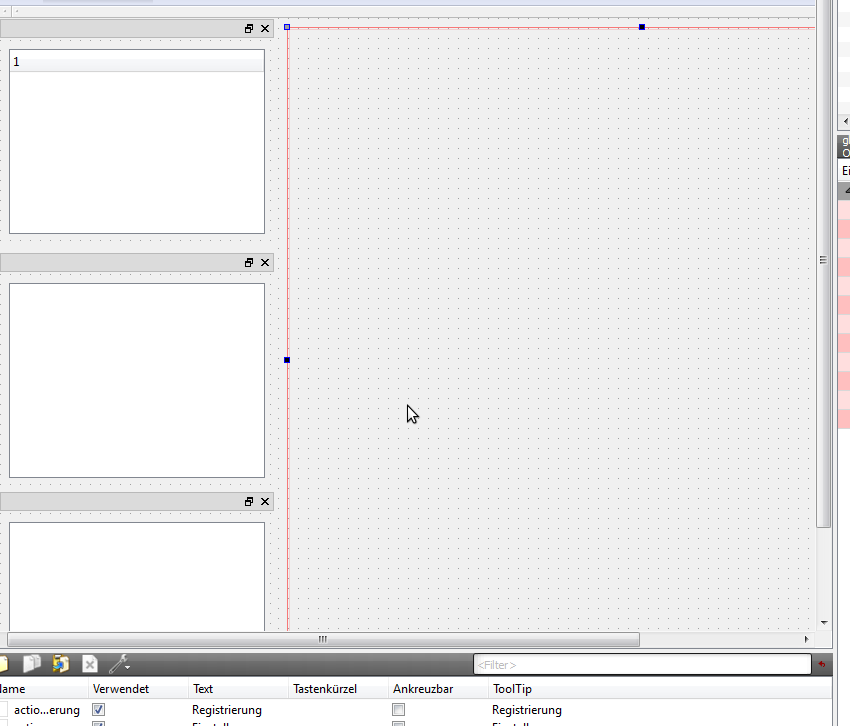
Task: Toggle the Verwendet checkbox for the Registrierung action
Action: click(x=98, y=710)
